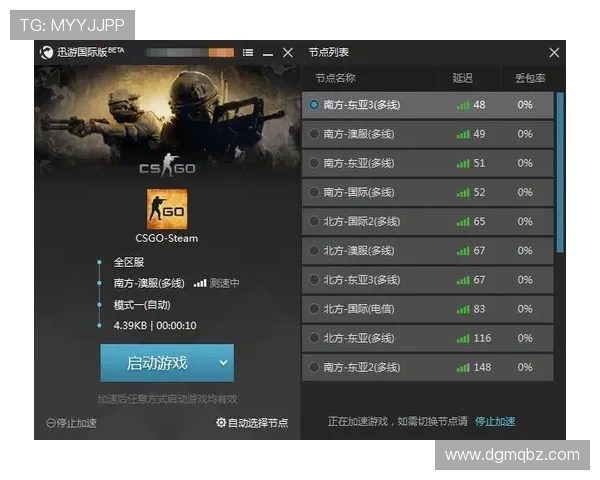Click the gear icon beside 自动选择节点
600x480 pixels.
coord(221,423)
